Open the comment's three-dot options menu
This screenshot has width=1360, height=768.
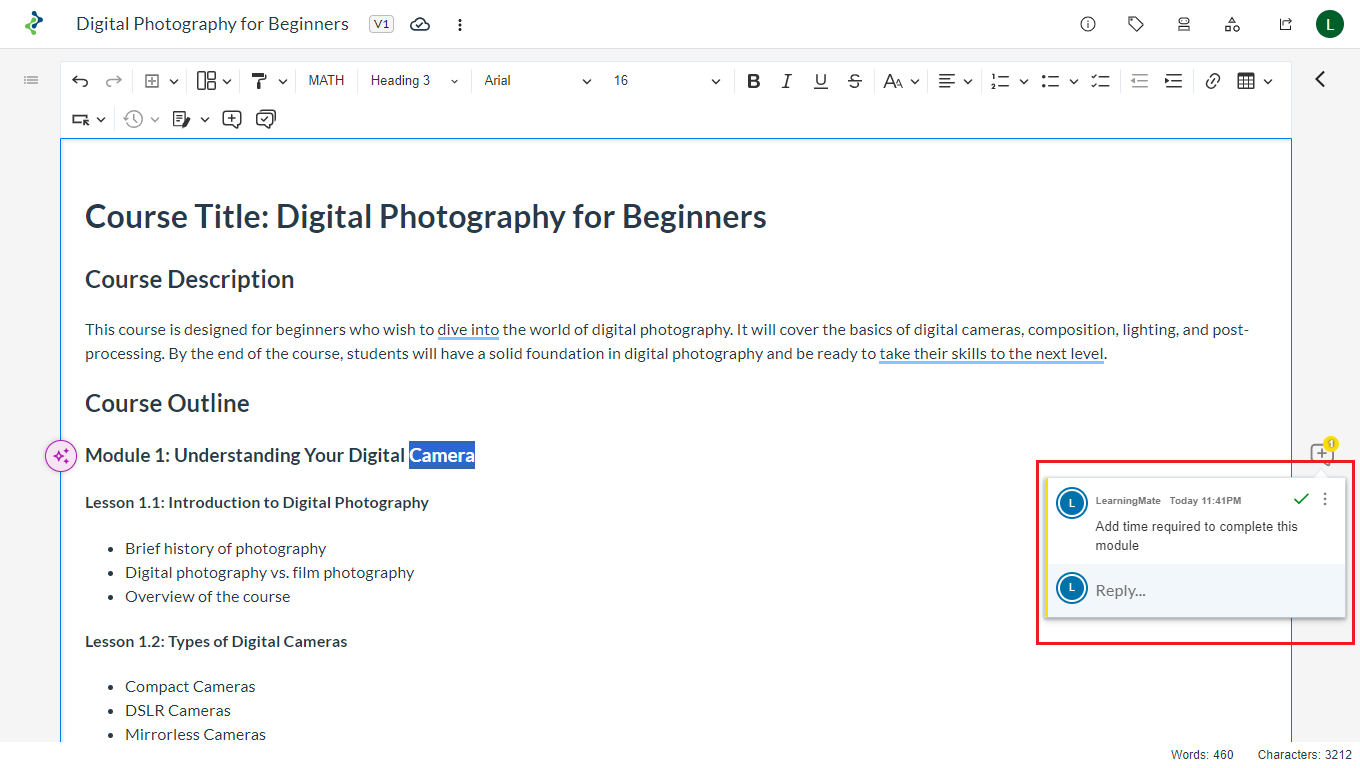tap(1326, 499)
